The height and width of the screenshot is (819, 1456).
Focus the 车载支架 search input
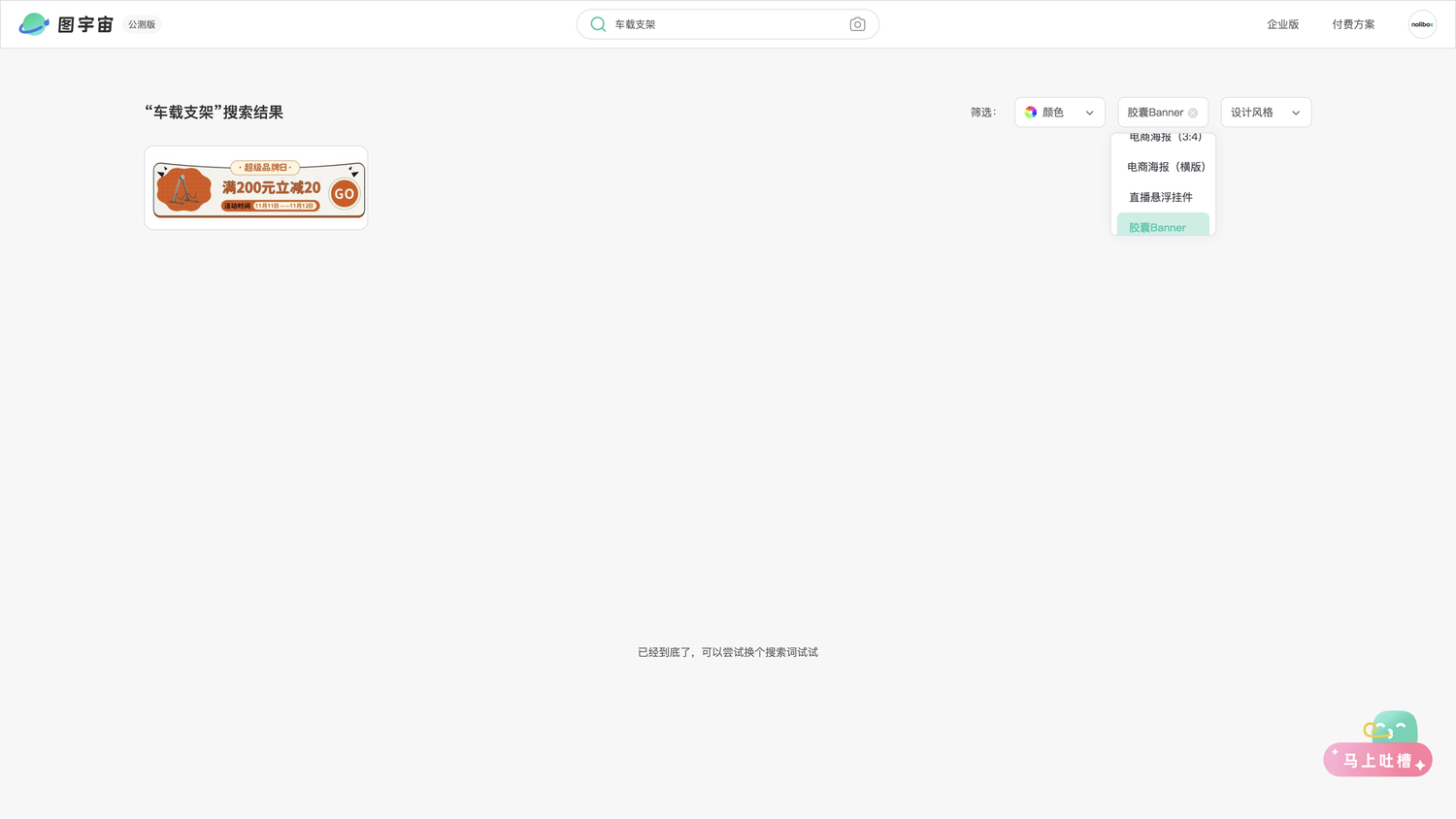pyautogui.click(x=728, y=24)
